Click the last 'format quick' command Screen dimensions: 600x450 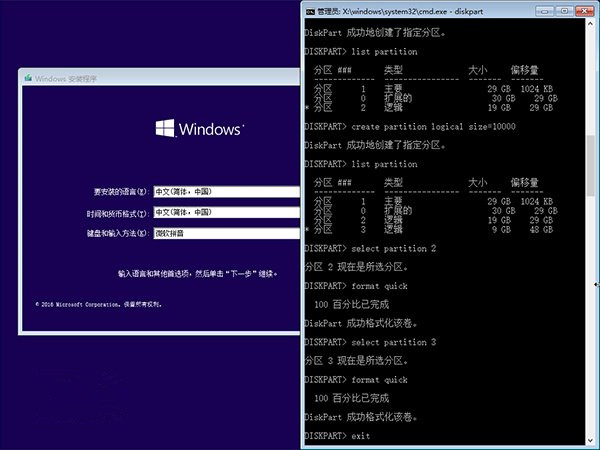click(379, 380)
